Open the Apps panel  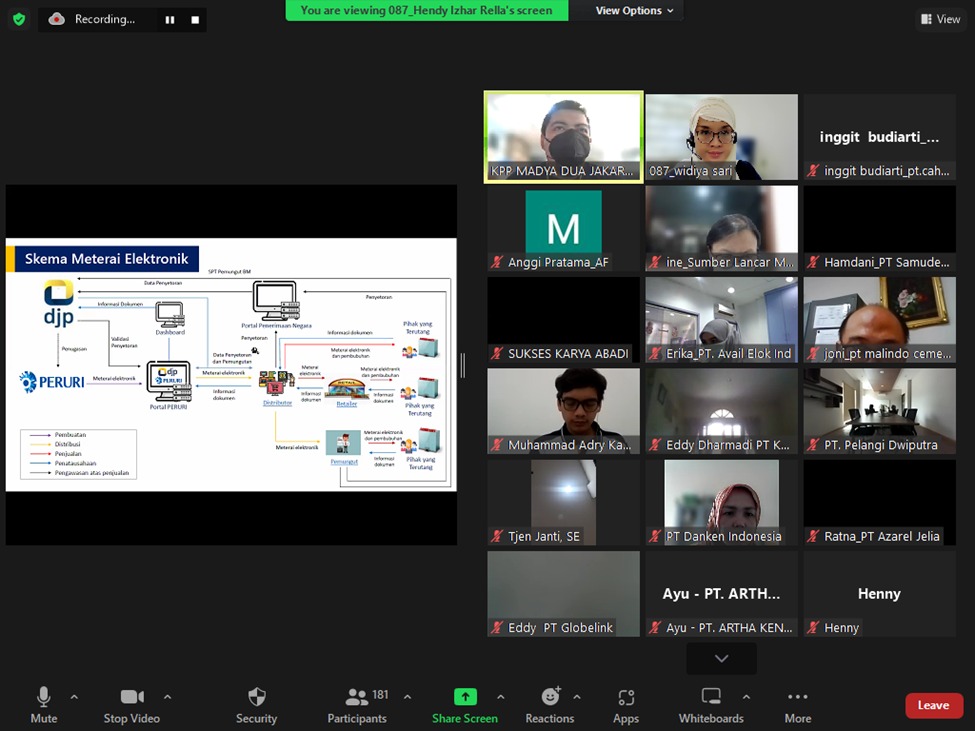pos(626,704)
